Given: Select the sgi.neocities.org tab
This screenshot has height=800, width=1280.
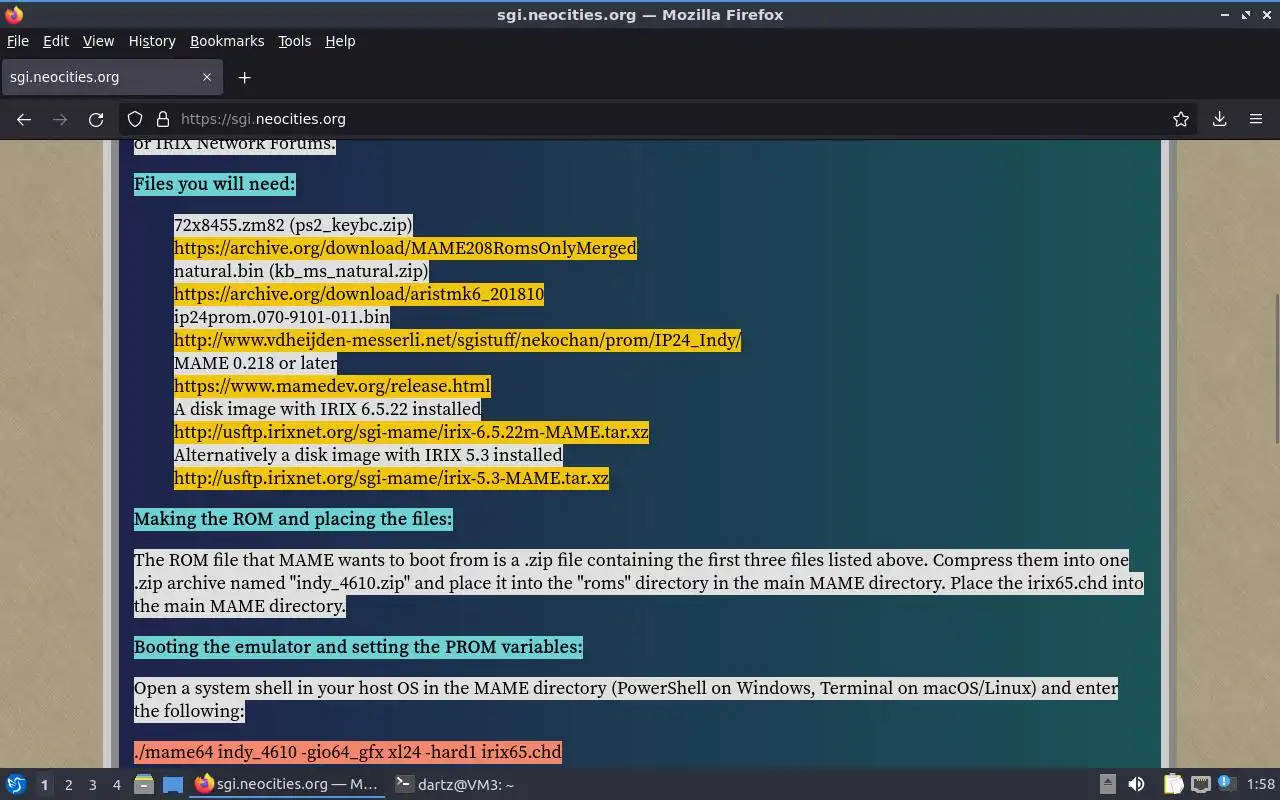Looking at the screenshot, I should (110, 77).
